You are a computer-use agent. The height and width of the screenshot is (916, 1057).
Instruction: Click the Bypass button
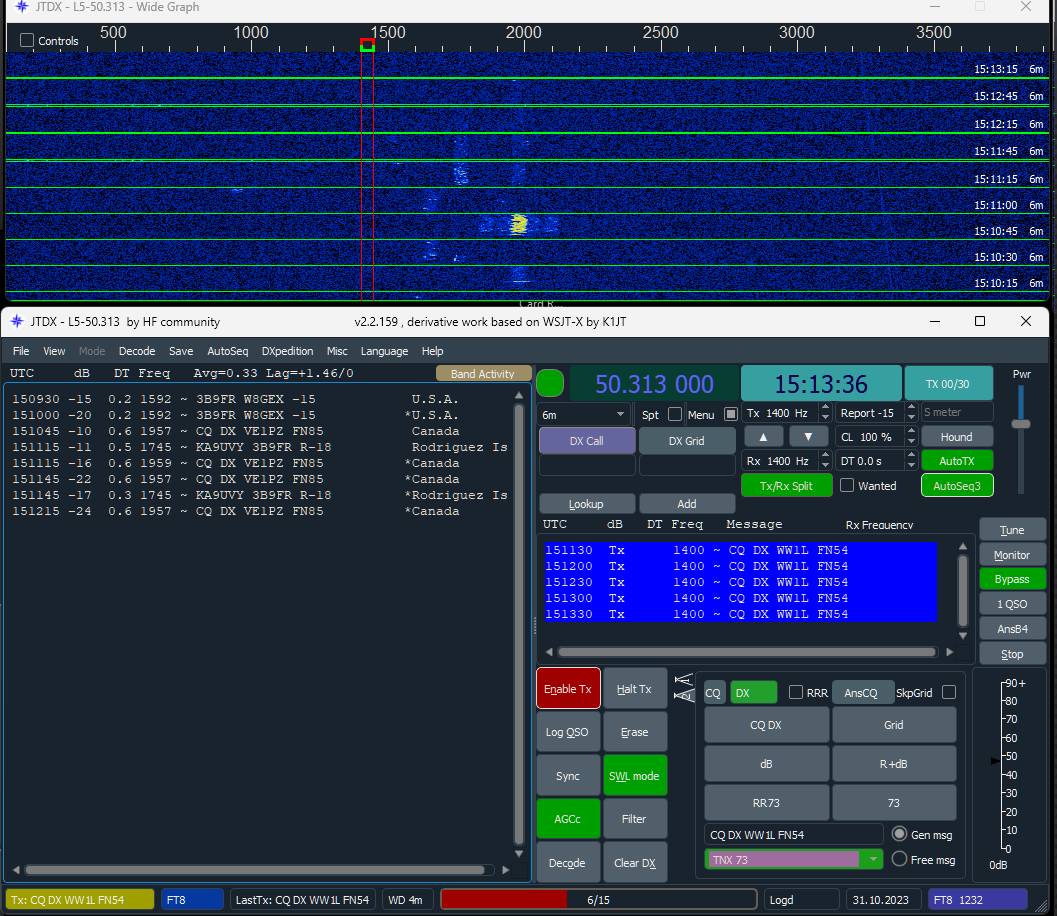[1012, 579]
